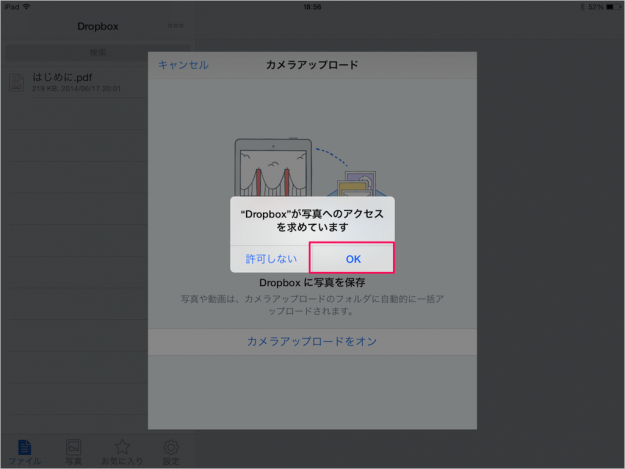Click the PDF file icon beside はじめに.pdf

[17, 82]
